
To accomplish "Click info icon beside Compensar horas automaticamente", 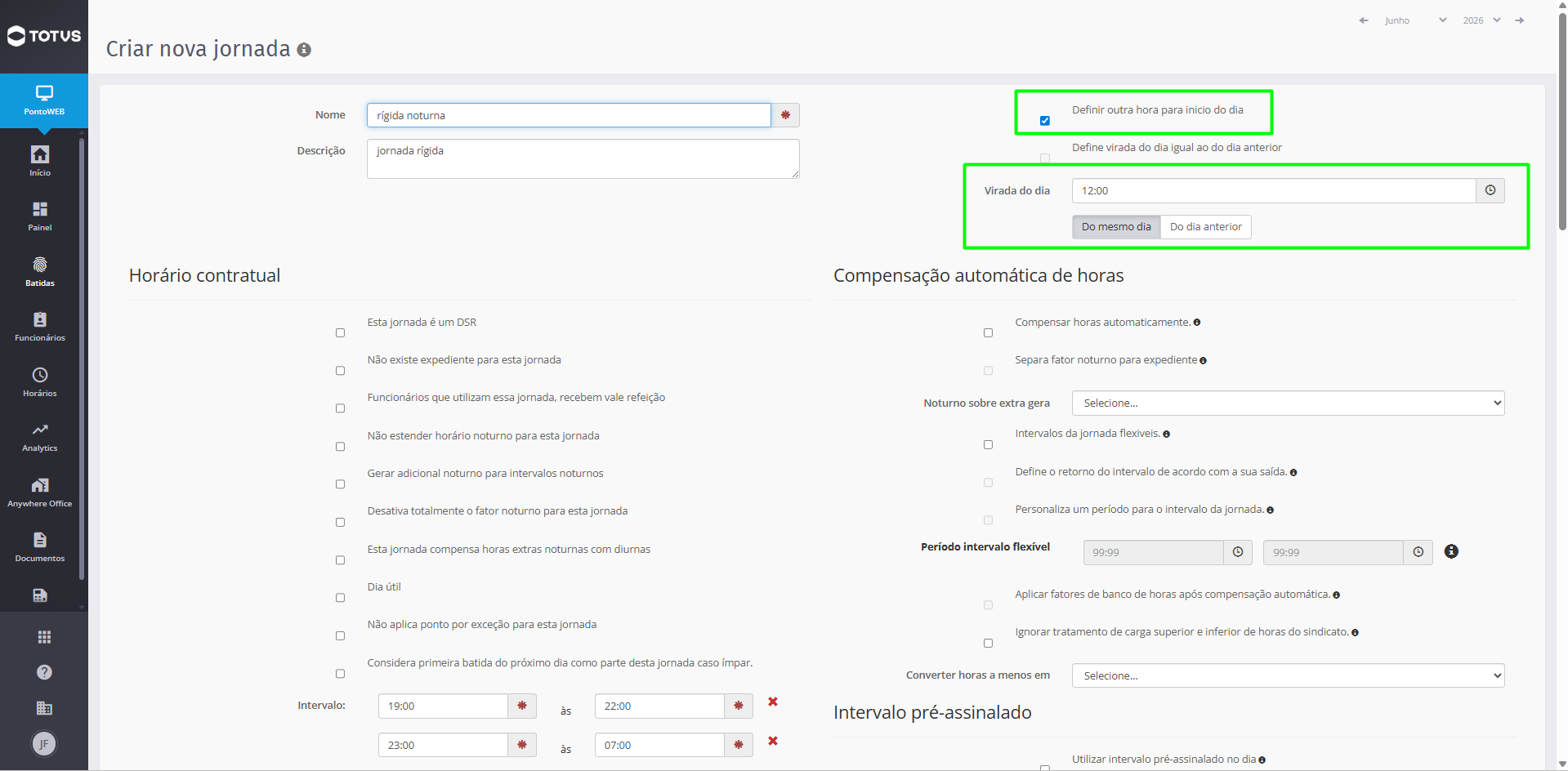I will pos(1197,323).
